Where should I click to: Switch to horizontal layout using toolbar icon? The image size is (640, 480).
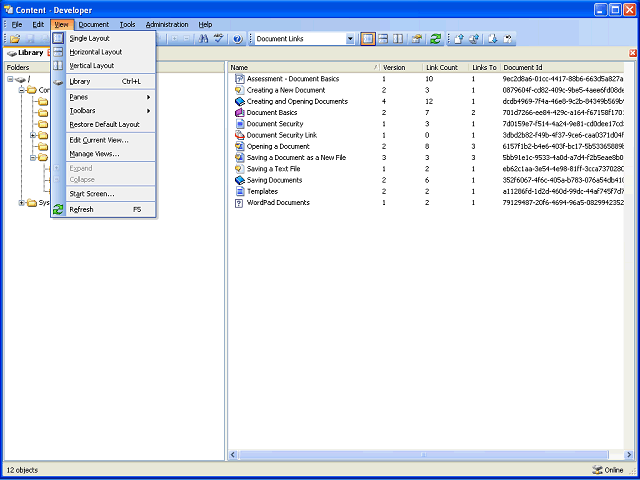(x=383, y=39)
